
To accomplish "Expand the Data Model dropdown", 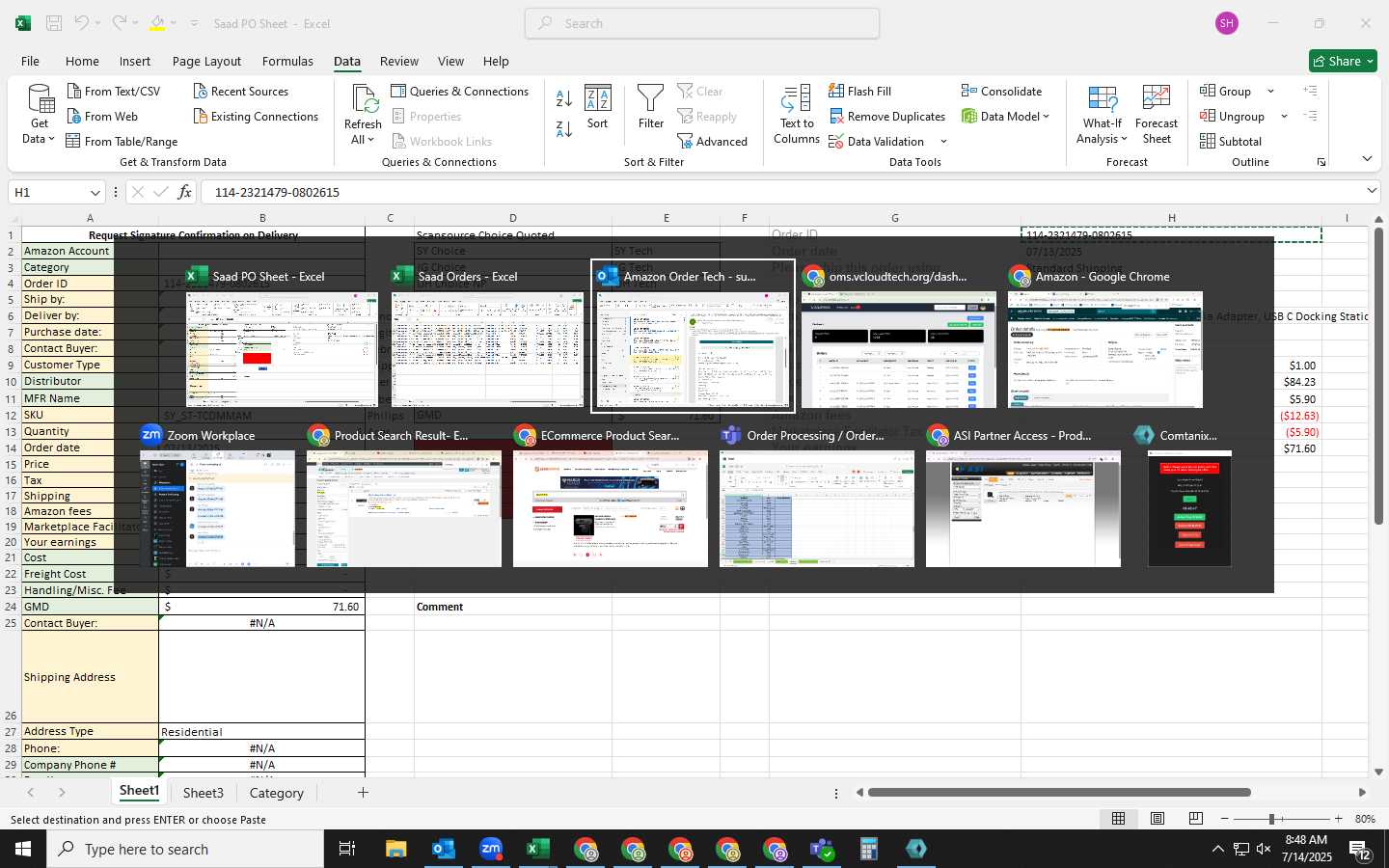I will (x=1046, y=116).
